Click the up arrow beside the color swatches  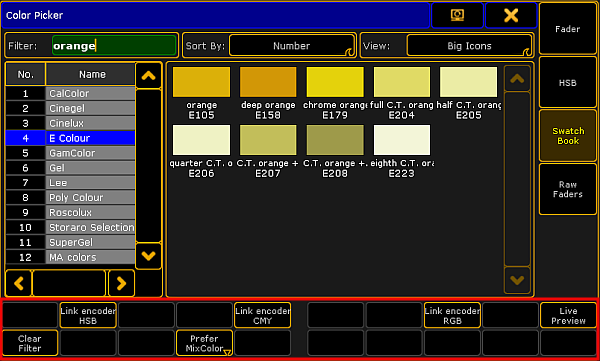(517, 78)
